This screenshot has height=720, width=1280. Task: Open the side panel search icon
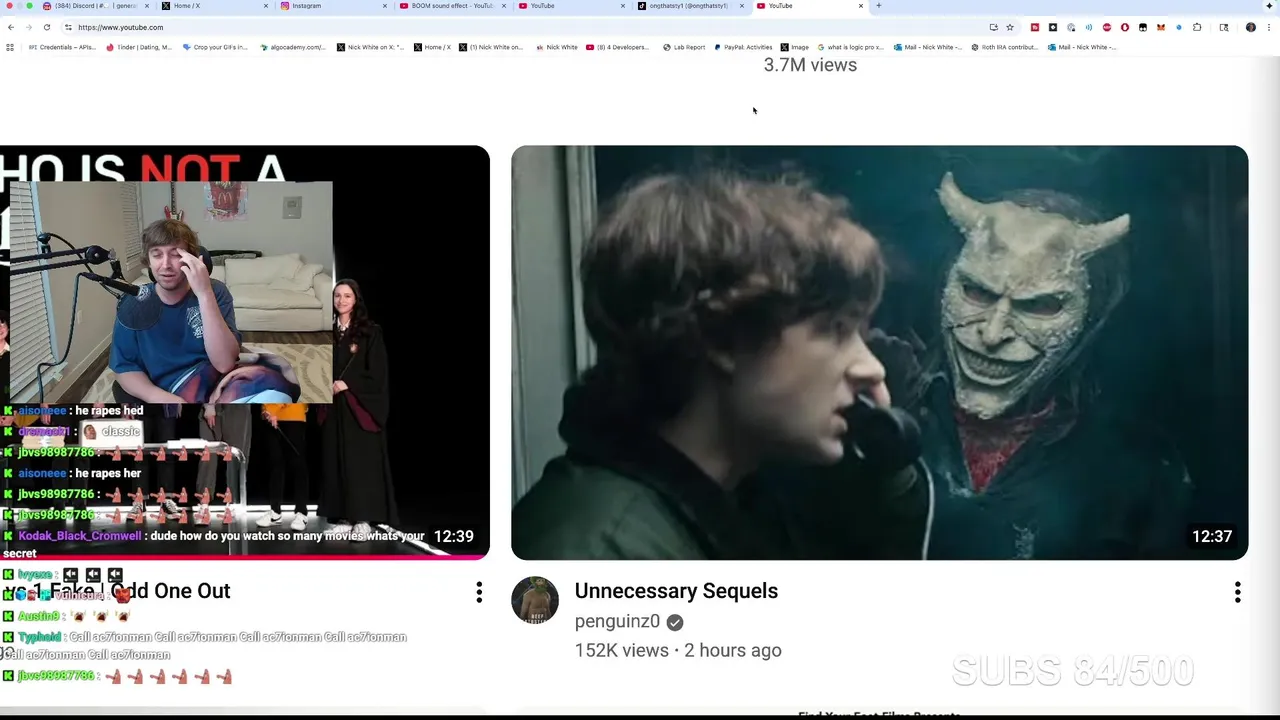coord(1224,27)
